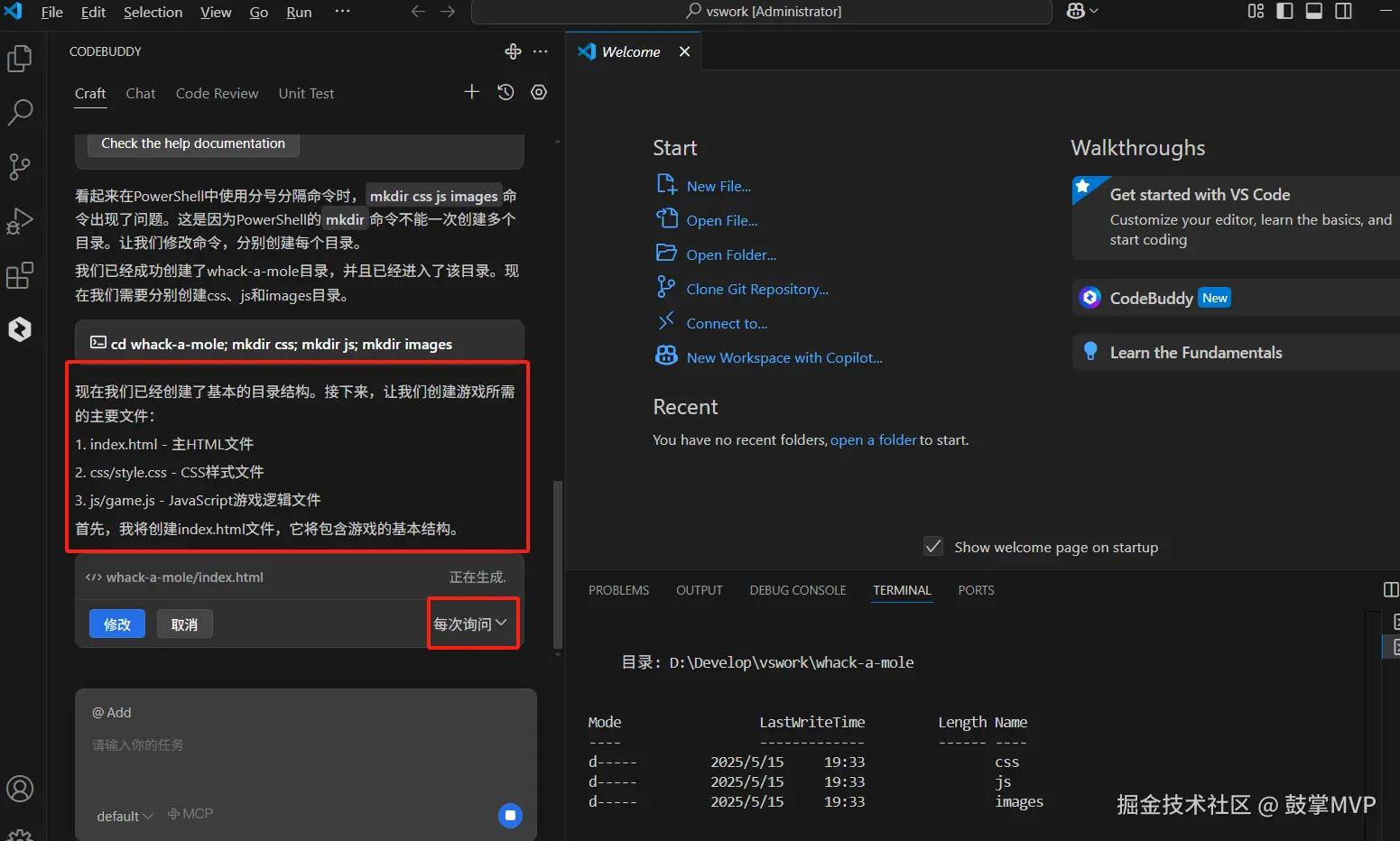Click Check the help documentation button
The image size is (1400, 841).
pyautogui.click(x=193, y=143)
